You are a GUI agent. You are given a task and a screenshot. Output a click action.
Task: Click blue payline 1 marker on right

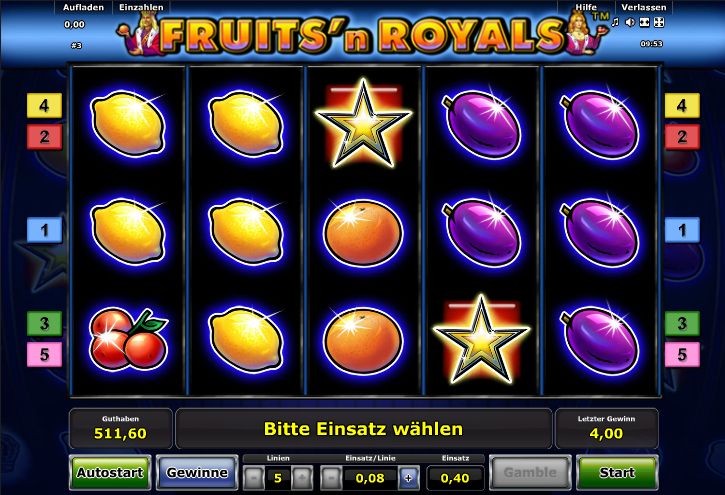click(x=682, y=230)
